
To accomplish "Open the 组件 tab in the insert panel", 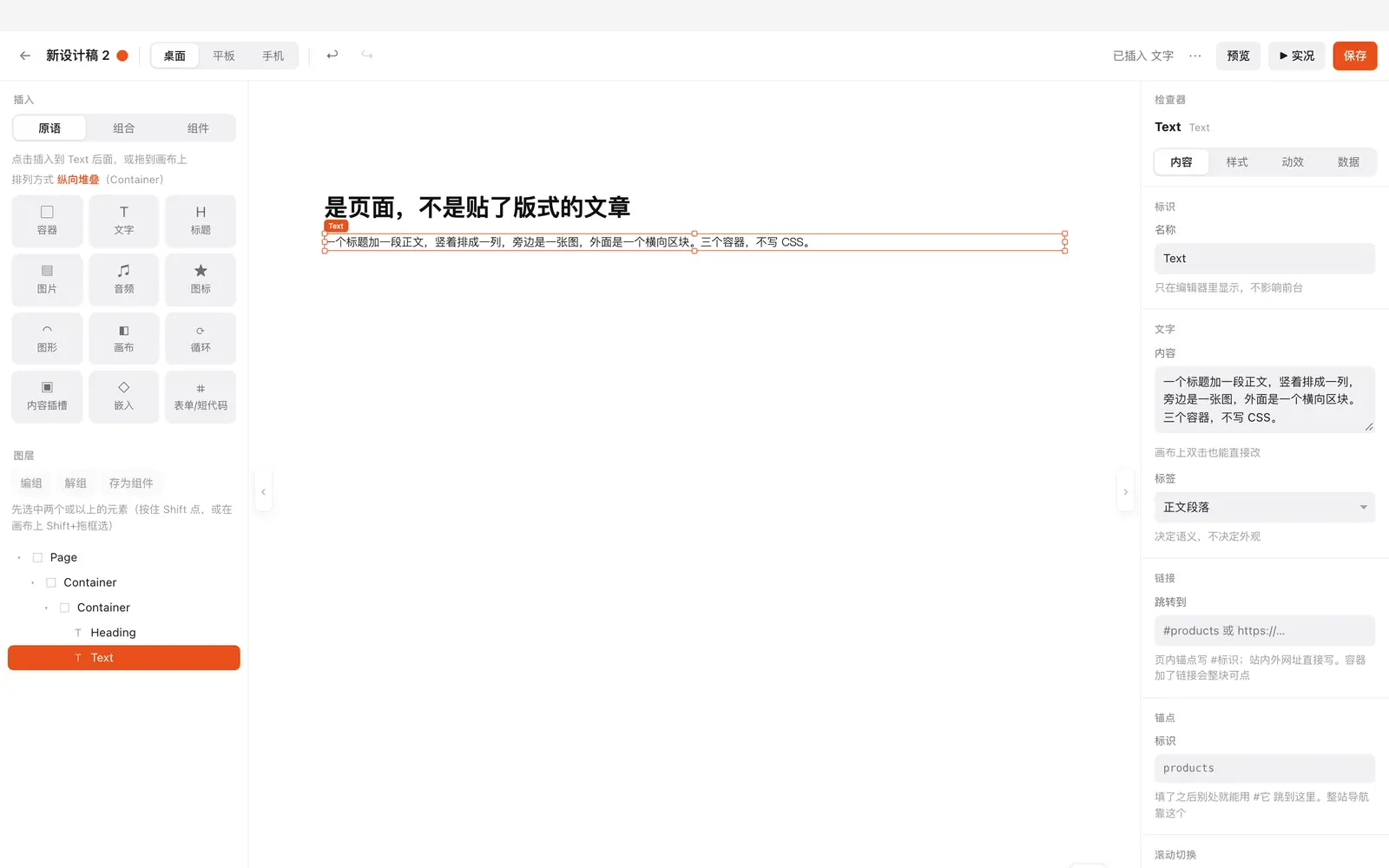I will tap(198, 128).
